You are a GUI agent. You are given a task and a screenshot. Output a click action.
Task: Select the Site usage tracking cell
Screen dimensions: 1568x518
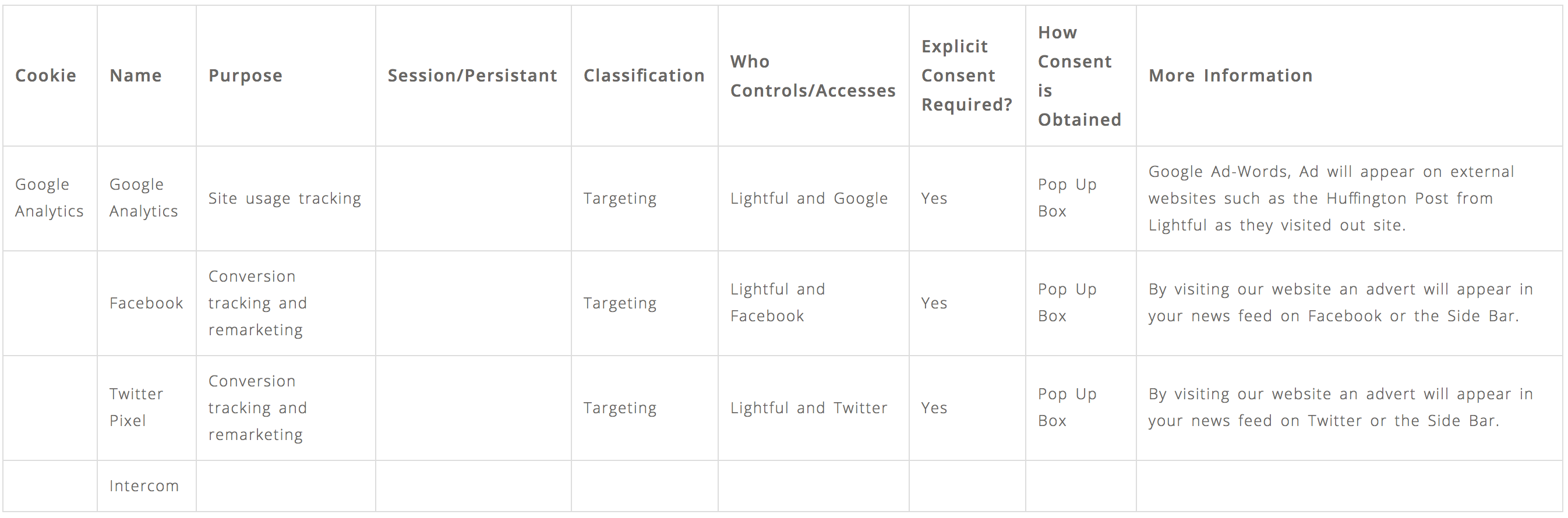(x=284, y=198)
